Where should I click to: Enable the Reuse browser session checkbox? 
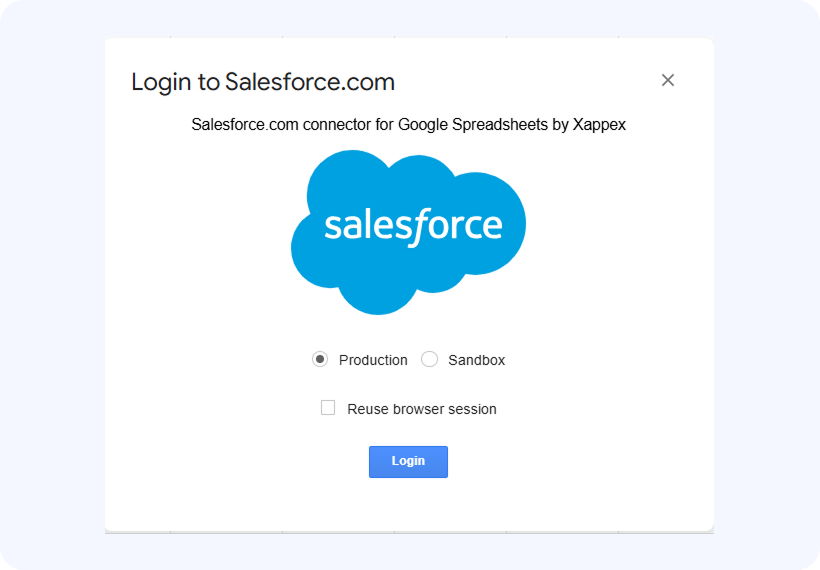[328, 408]
